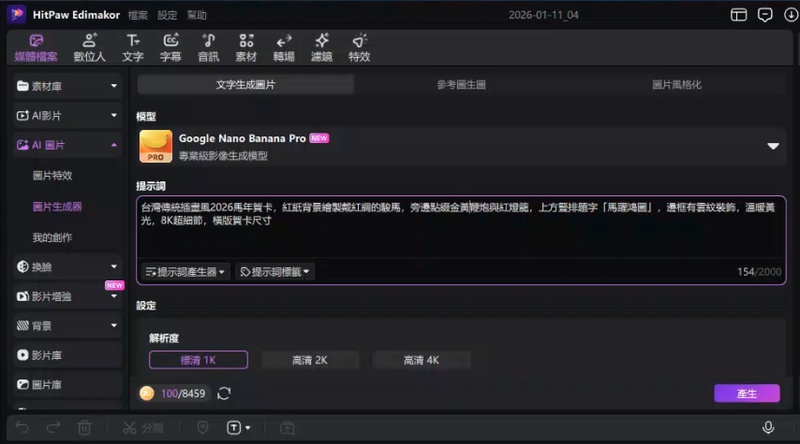Click the text T tool in bottom toolbar
800x444 pixels.
coord(234,428)
